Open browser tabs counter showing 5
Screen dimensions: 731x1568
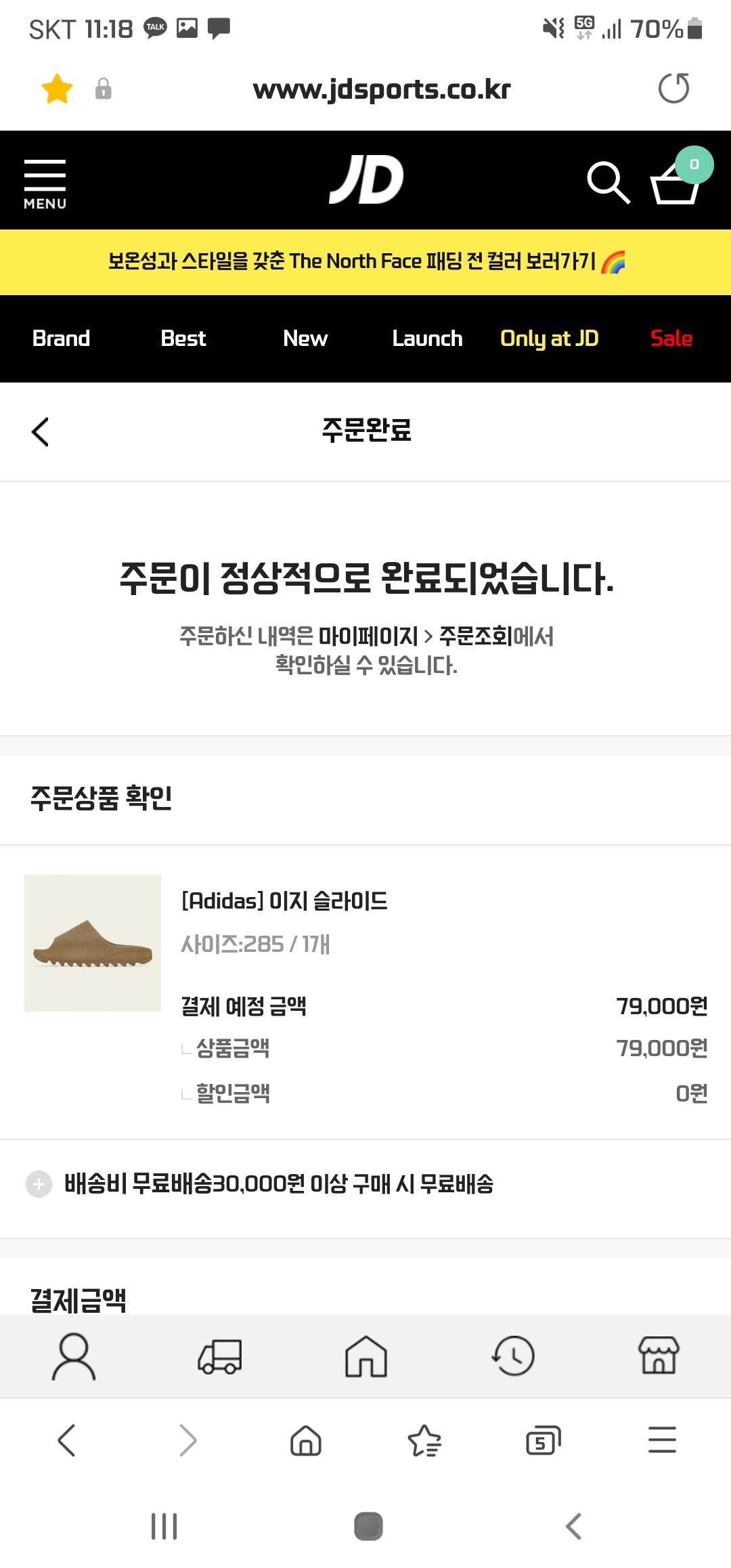[544, 1440]
